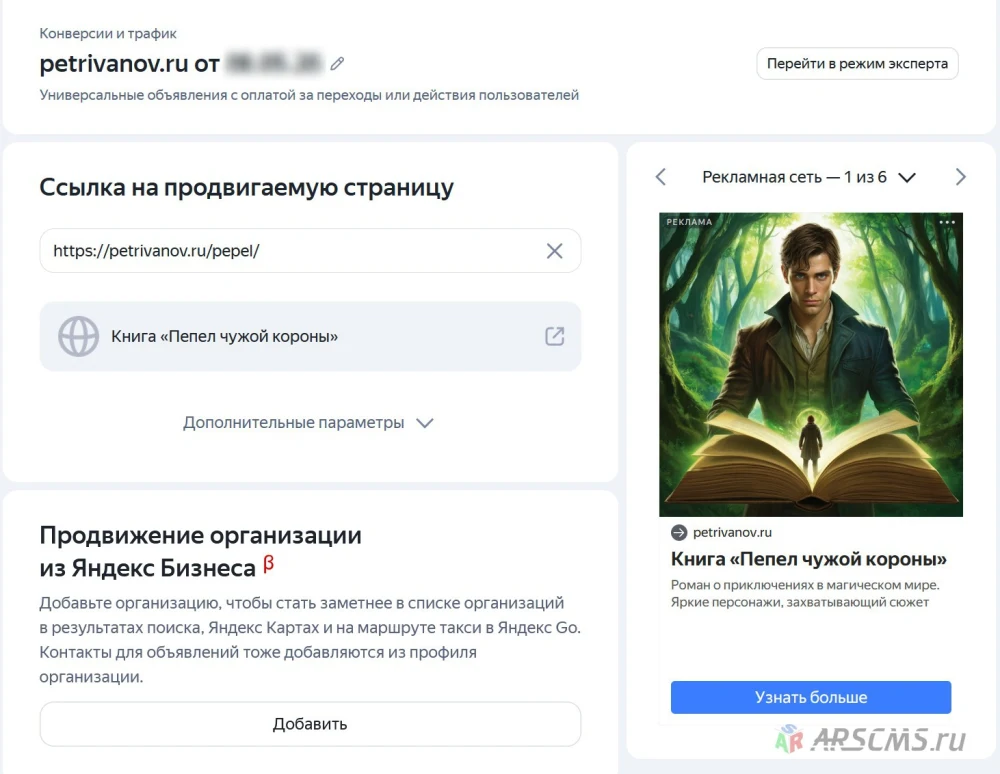Click the РЕКЛАМА label on ad image
1000x774 pixels.
coord(689,222)
